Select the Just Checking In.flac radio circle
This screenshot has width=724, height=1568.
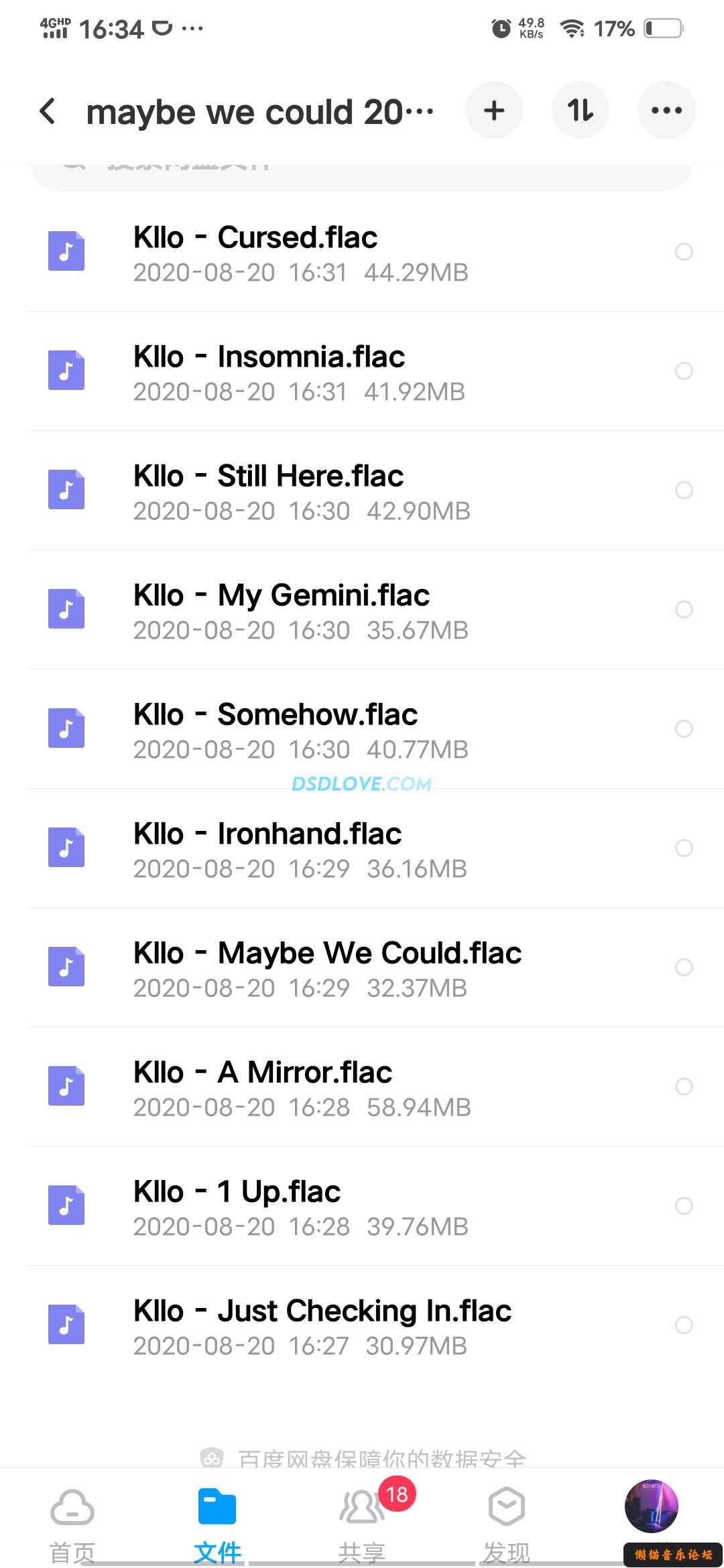[684, 1325]
